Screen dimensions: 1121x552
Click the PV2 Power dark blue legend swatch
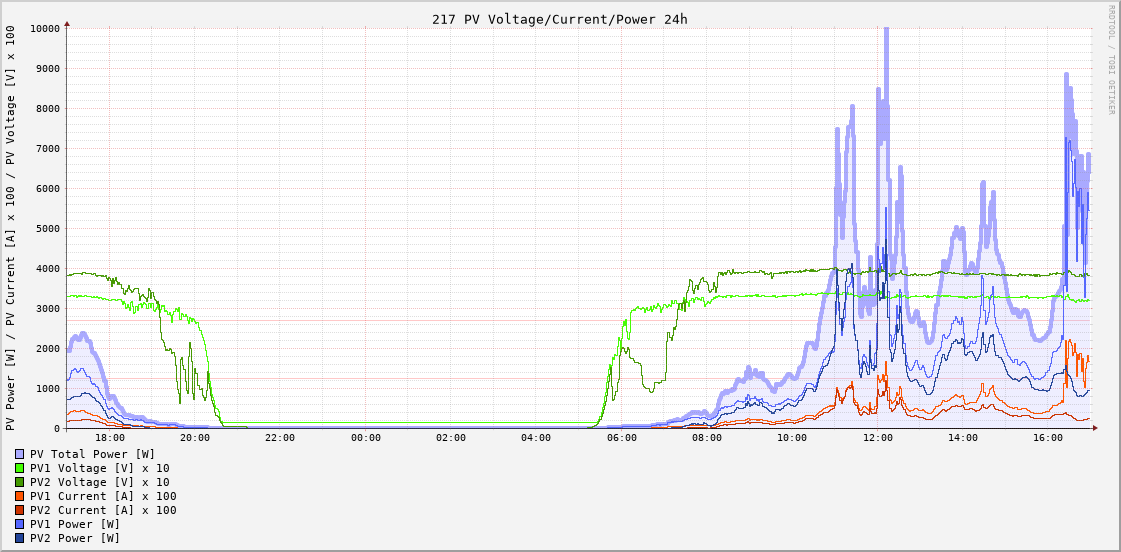click(19, 538)
